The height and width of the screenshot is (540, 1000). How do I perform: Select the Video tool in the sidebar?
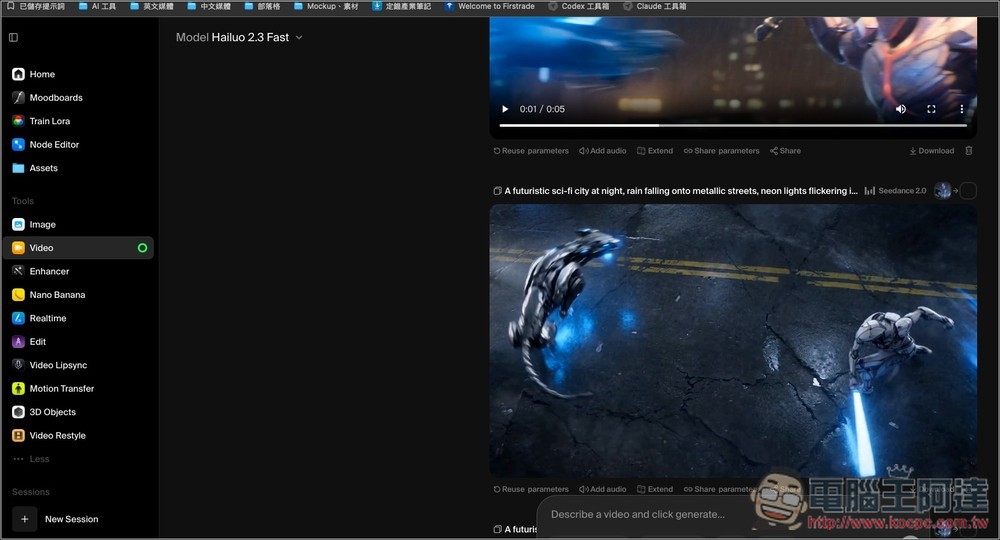click(78, 248)
